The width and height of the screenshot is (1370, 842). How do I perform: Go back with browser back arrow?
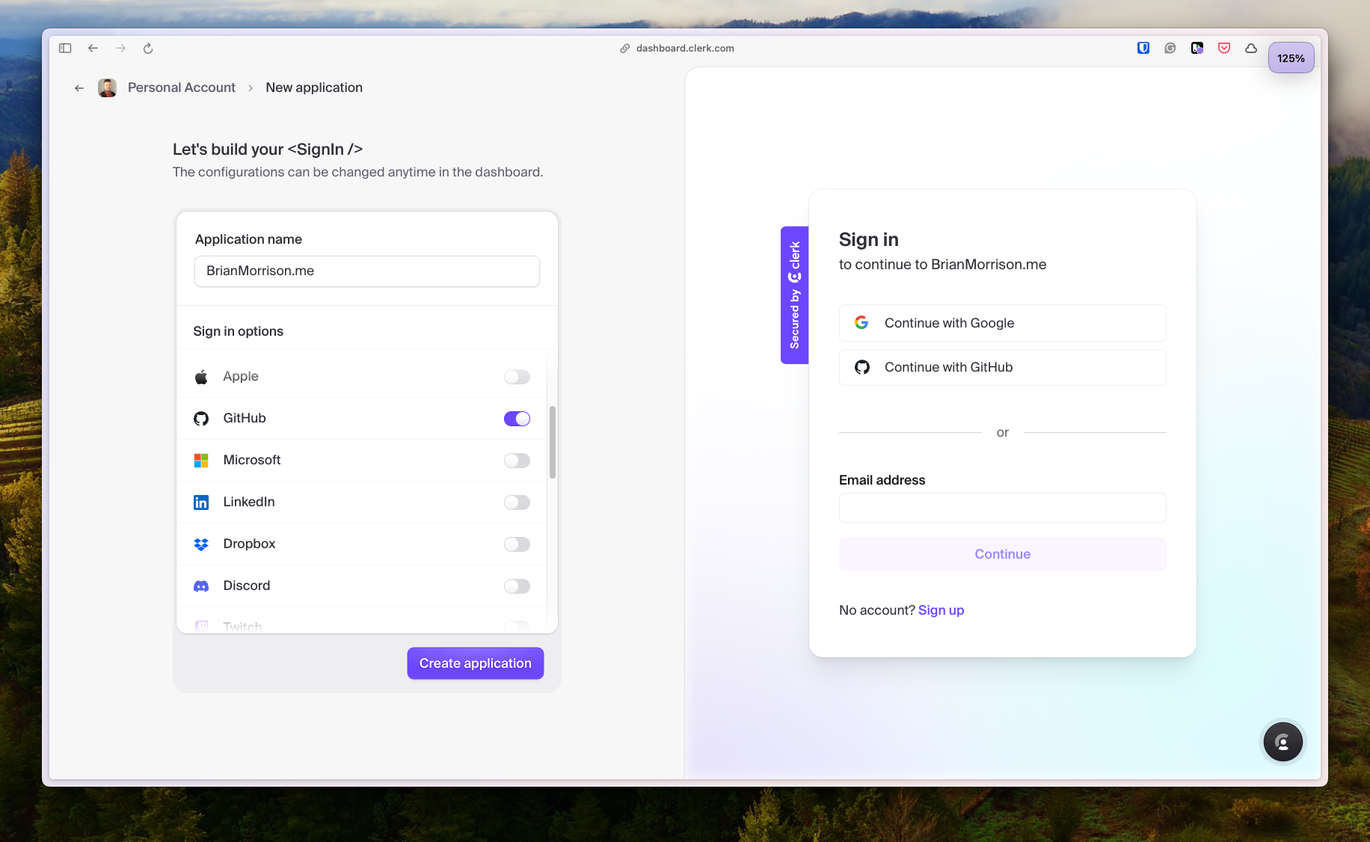click(93, 48)
